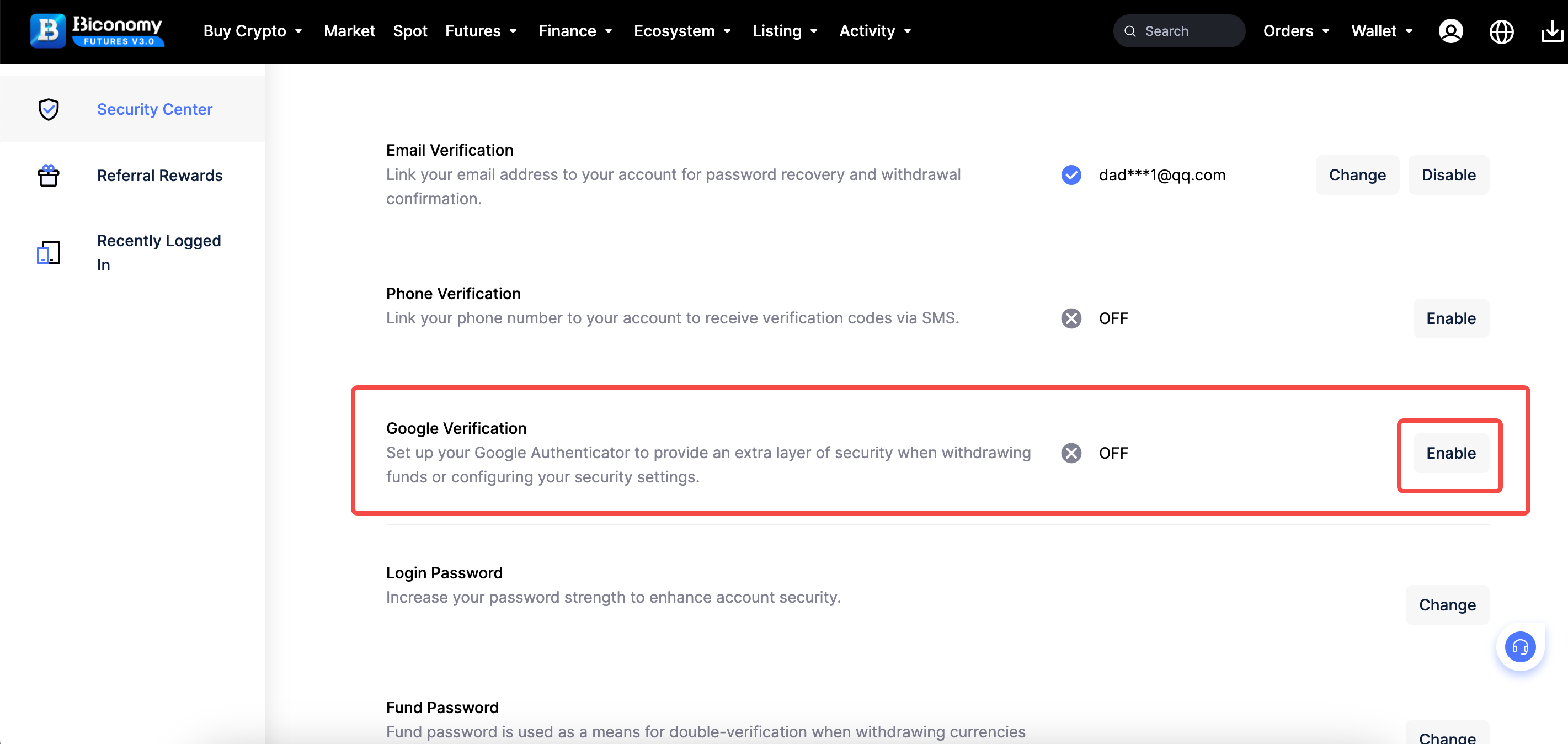Enable Phone Verification

tap(1450, 318)
